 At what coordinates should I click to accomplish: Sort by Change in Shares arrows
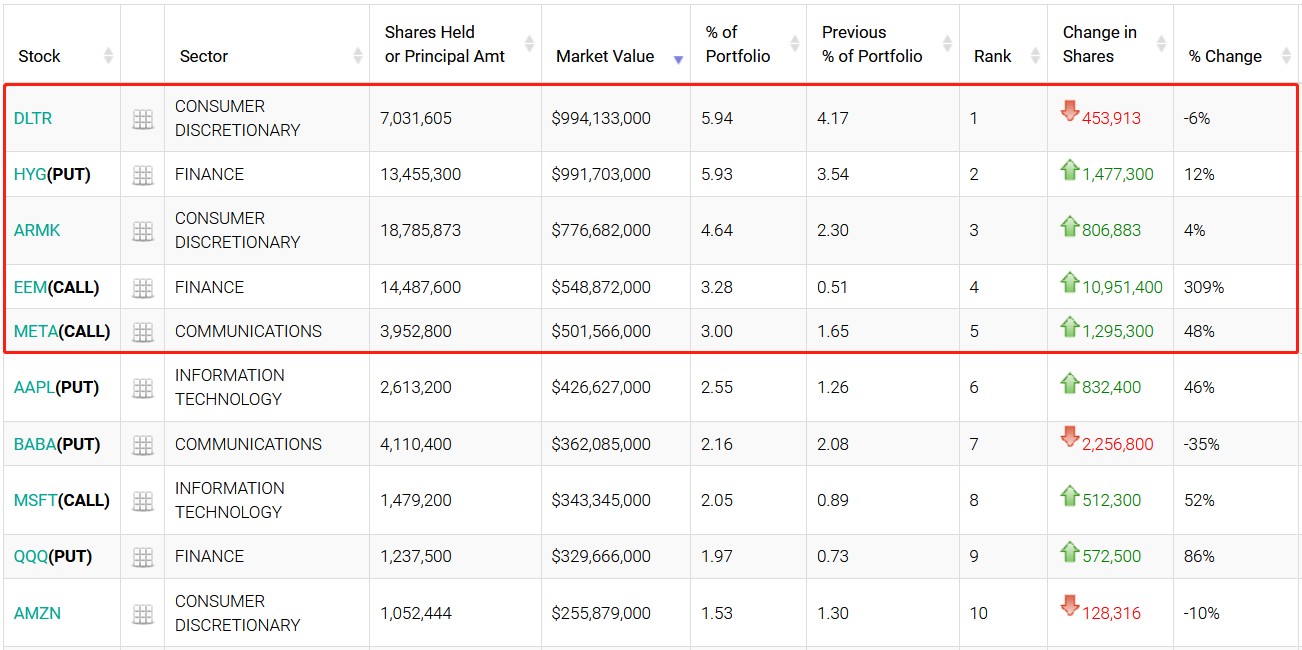pos(1161,44)
